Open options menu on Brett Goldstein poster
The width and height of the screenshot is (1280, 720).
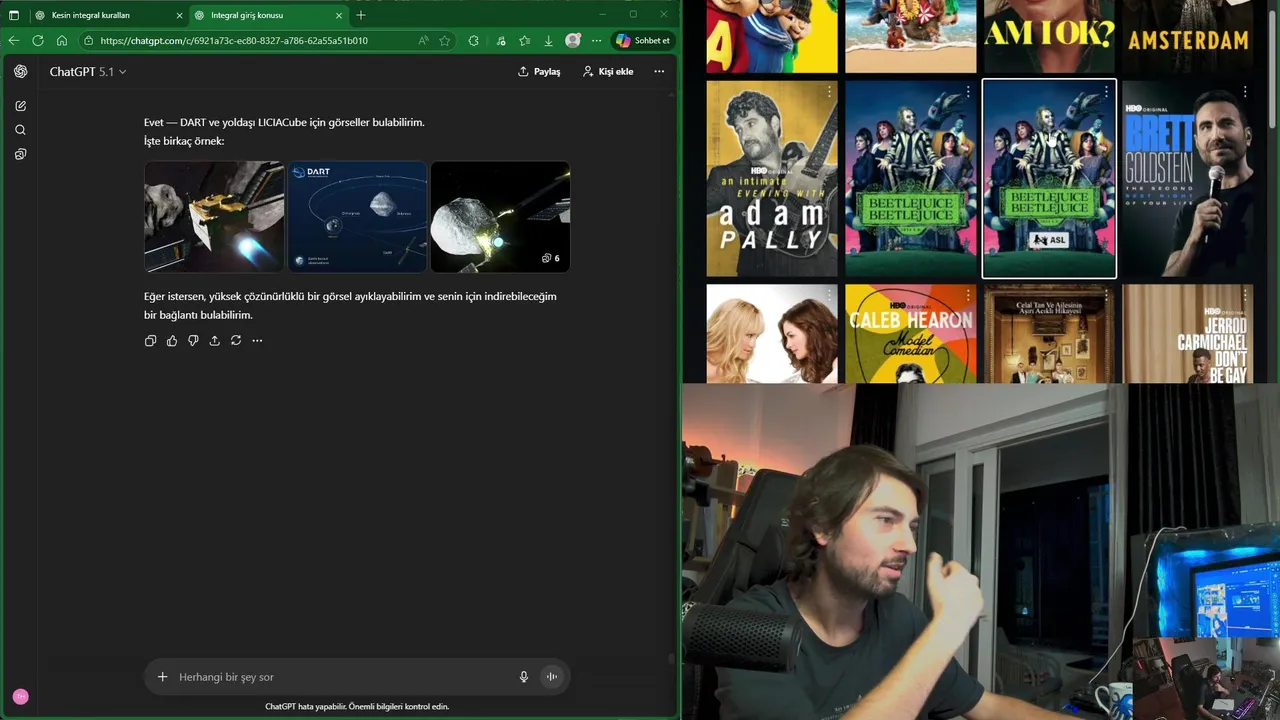1244,92
